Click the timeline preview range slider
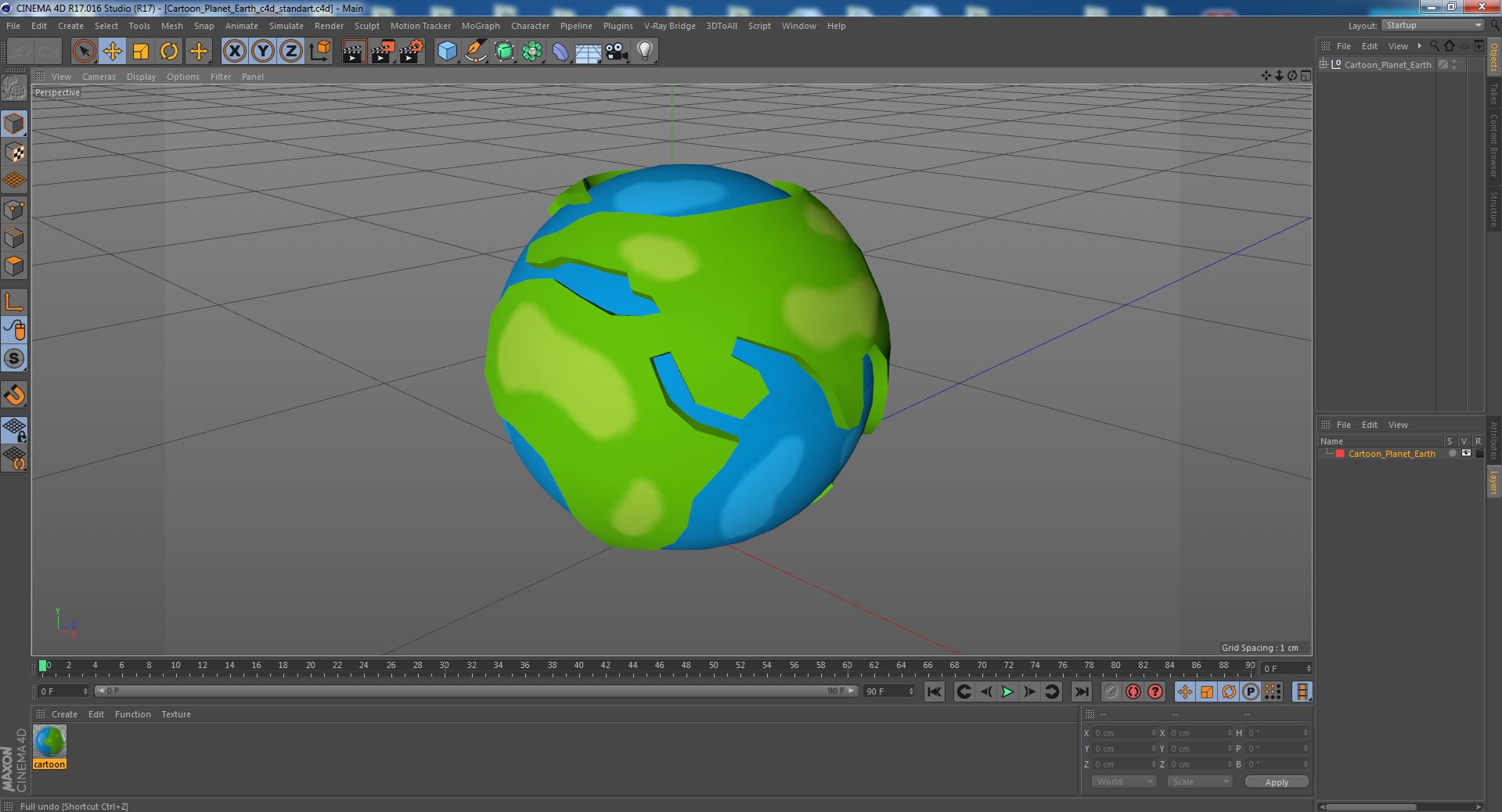Viewport: 1502px width, 812px height. click(x=475, y=692)
